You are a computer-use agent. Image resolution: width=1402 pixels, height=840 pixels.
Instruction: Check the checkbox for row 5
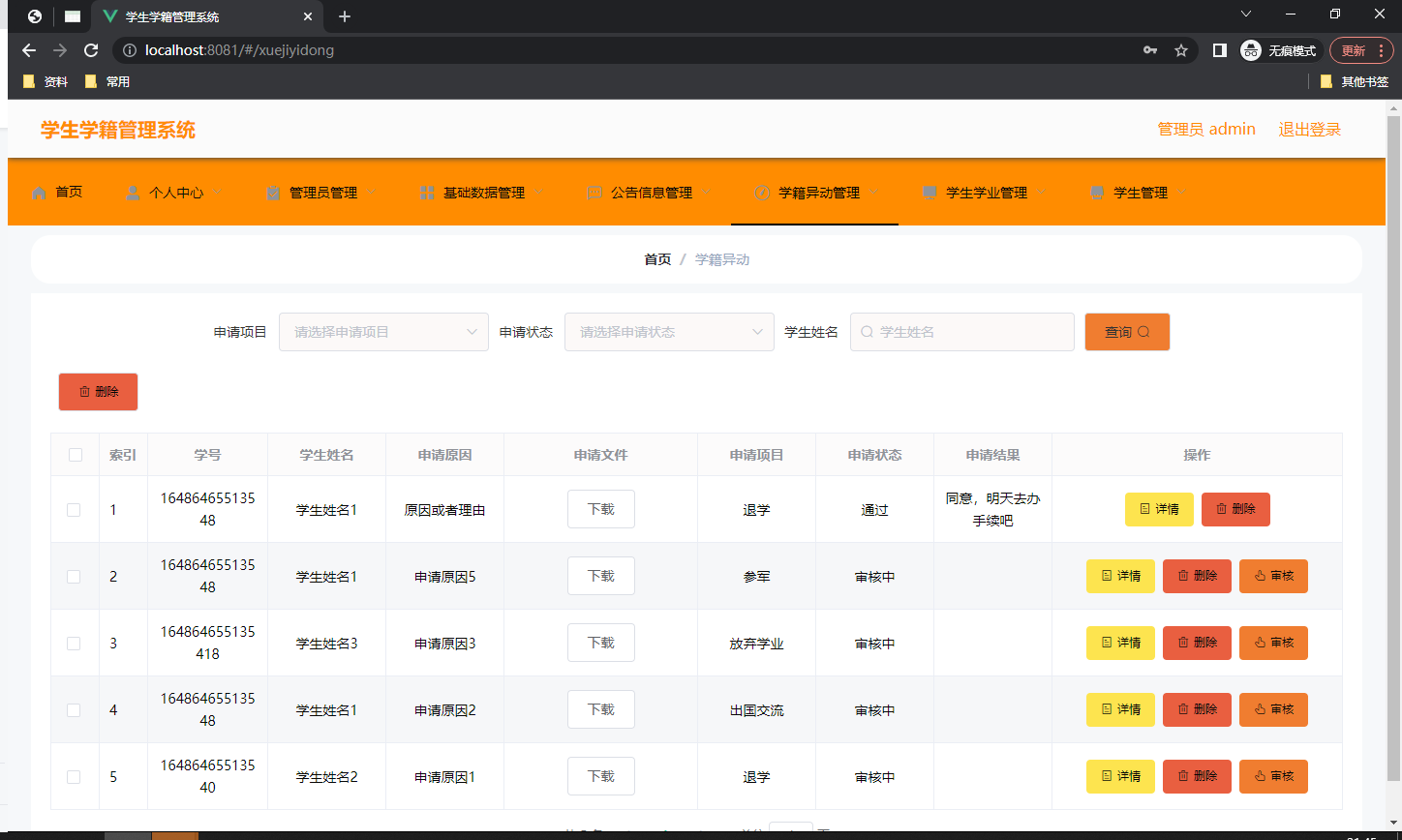(x=74, y=777)
